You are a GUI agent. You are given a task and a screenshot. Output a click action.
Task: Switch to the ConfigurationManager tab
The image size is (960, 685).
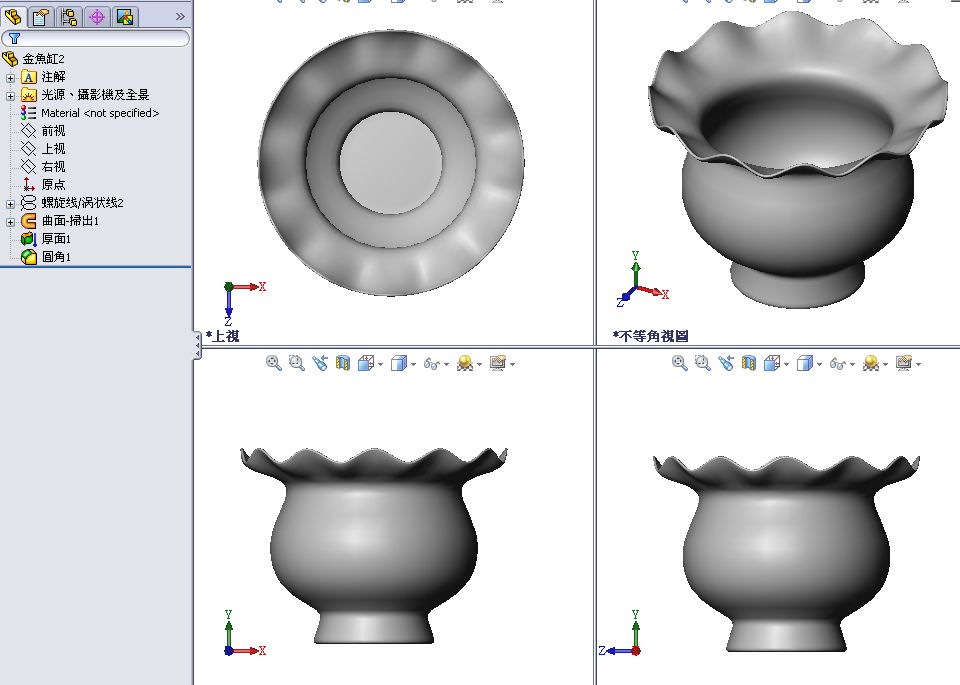click(x=69, y=17)
